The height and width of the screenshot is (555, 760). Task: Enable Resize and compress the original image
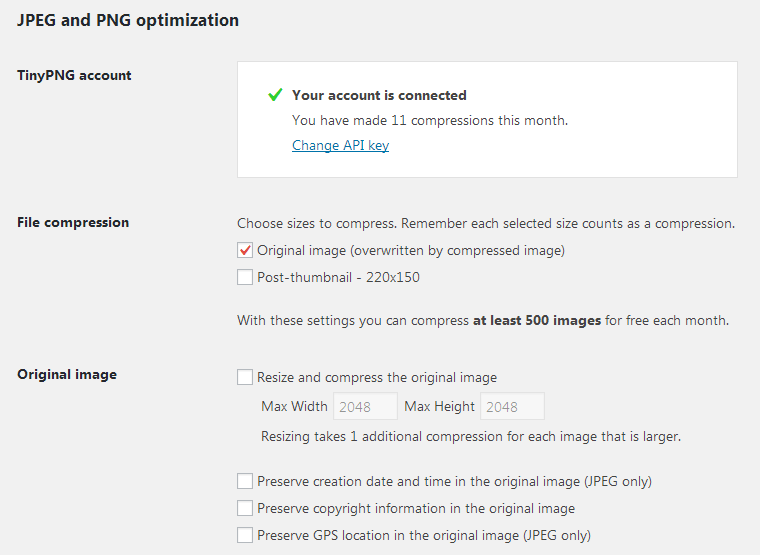click(x=245, y=377)
